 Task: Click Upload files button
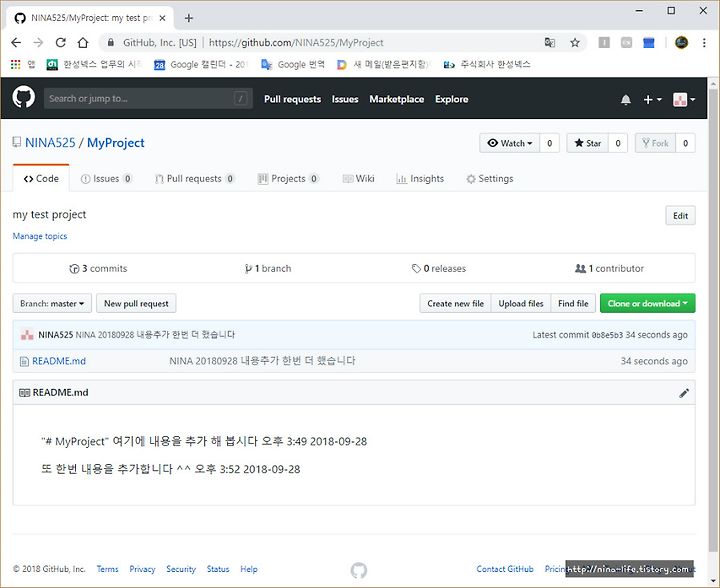(x=521, y=303)
